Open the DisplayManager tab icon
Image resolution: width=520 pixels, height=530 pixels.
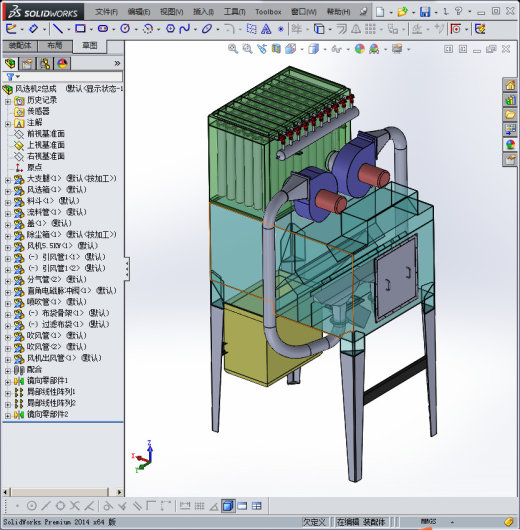tap(62, 63)
